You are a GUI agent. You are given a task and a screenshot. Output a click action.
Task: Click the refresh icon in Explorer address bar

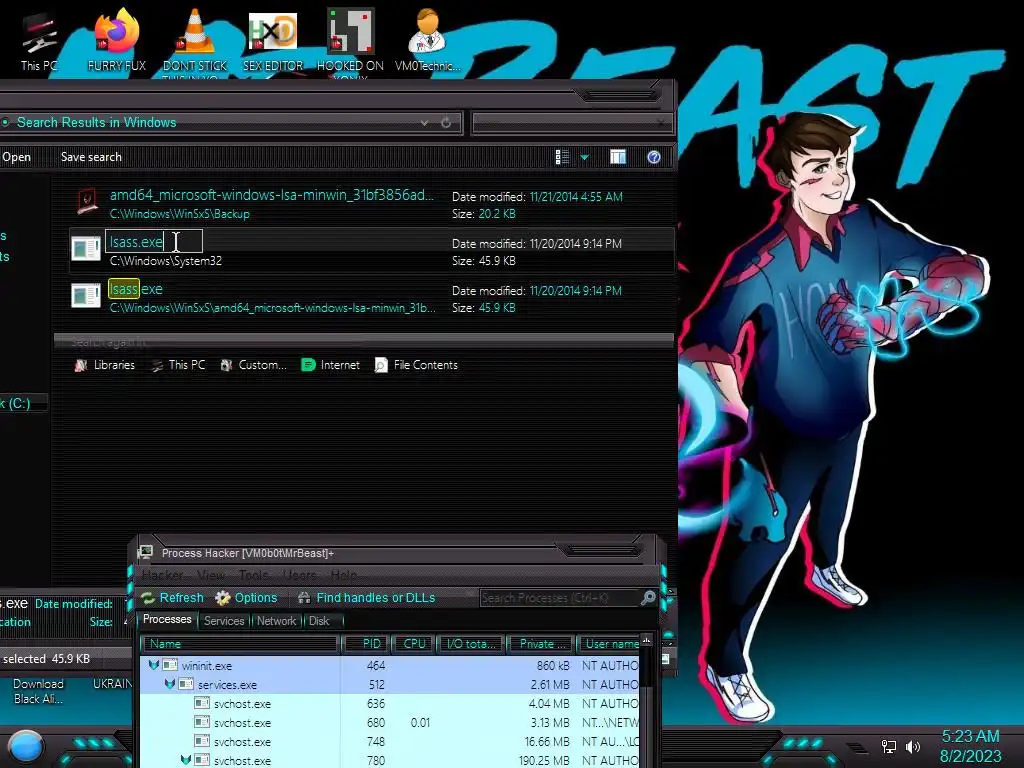pos(446,123)
